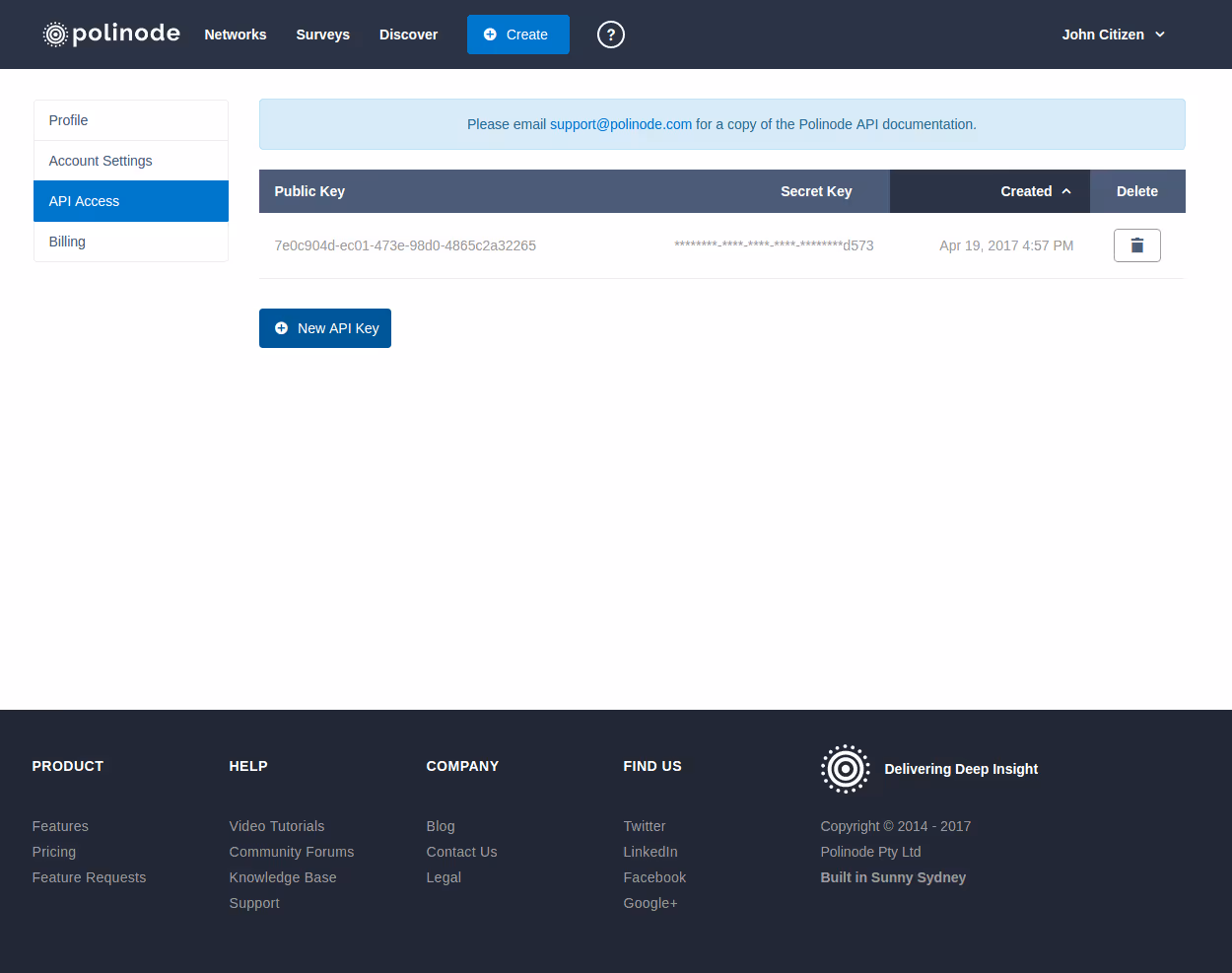Open the Legal footer link

[x=444, y=877]
